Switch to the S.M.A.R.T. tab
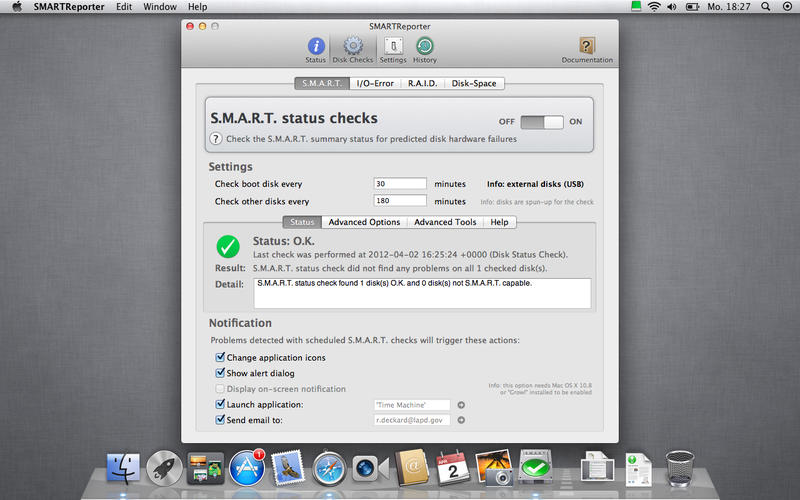 (x=322, y=83)
